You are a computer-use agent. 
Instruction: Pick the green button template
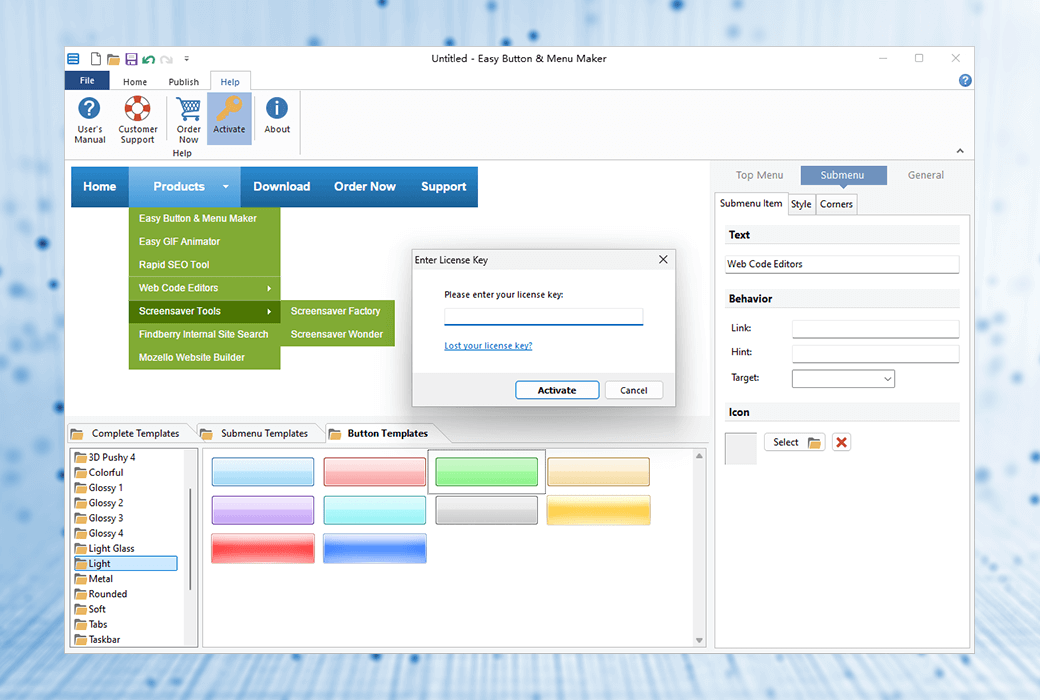(x=486, y=472)
